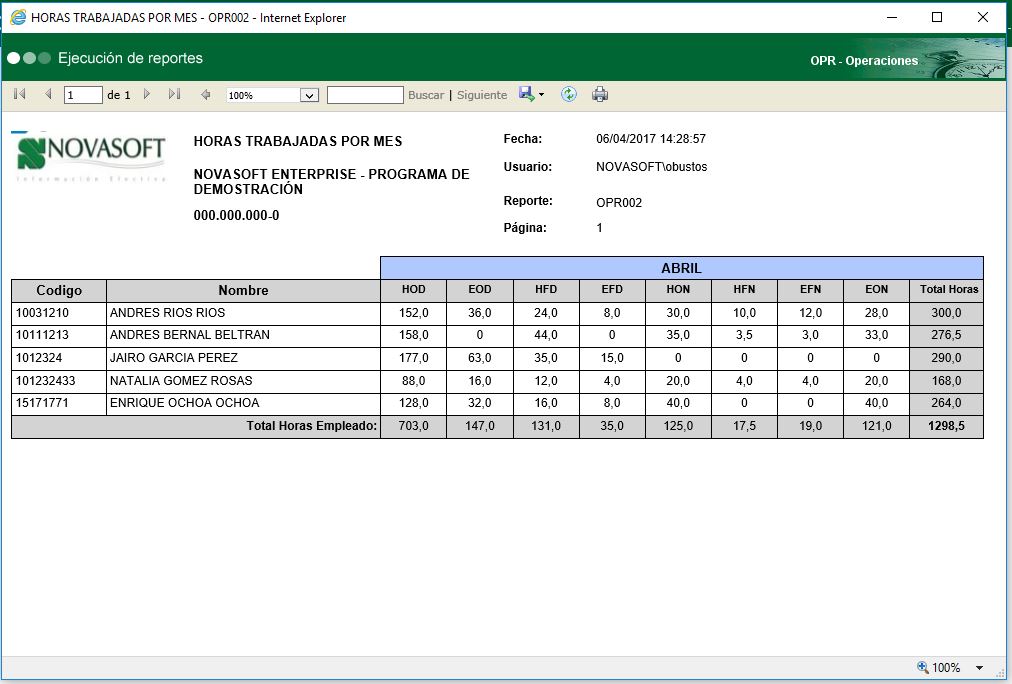Click Jairo Garcia HOD value 177,0
The height and width of the screenshot is (684, 1012).
[x=414, y=357]
